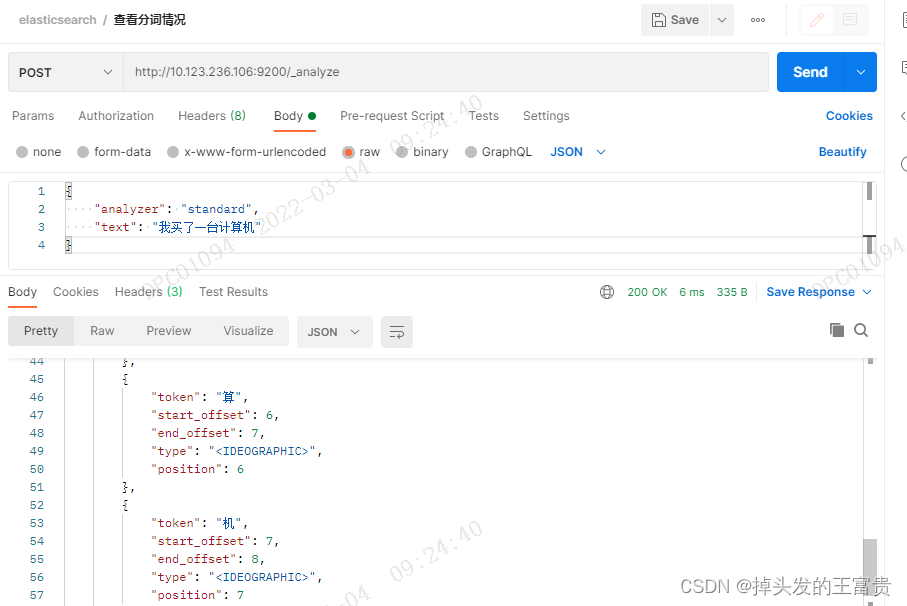Click the "token": "算" response line

pyautogui.click(x=200, y=397)
